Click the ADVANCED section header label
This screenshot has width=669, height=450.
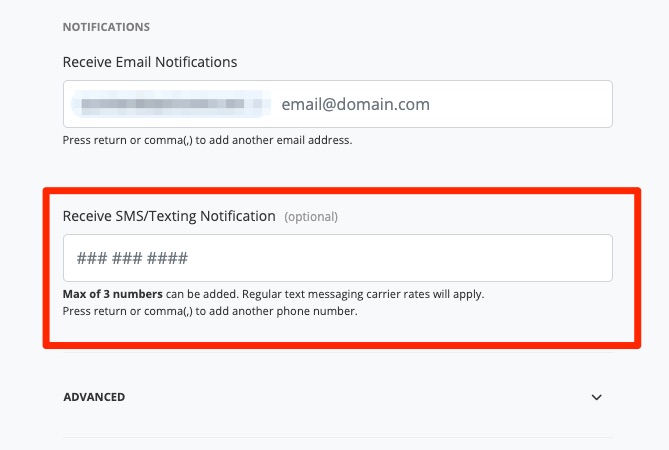tap(94, 397)
